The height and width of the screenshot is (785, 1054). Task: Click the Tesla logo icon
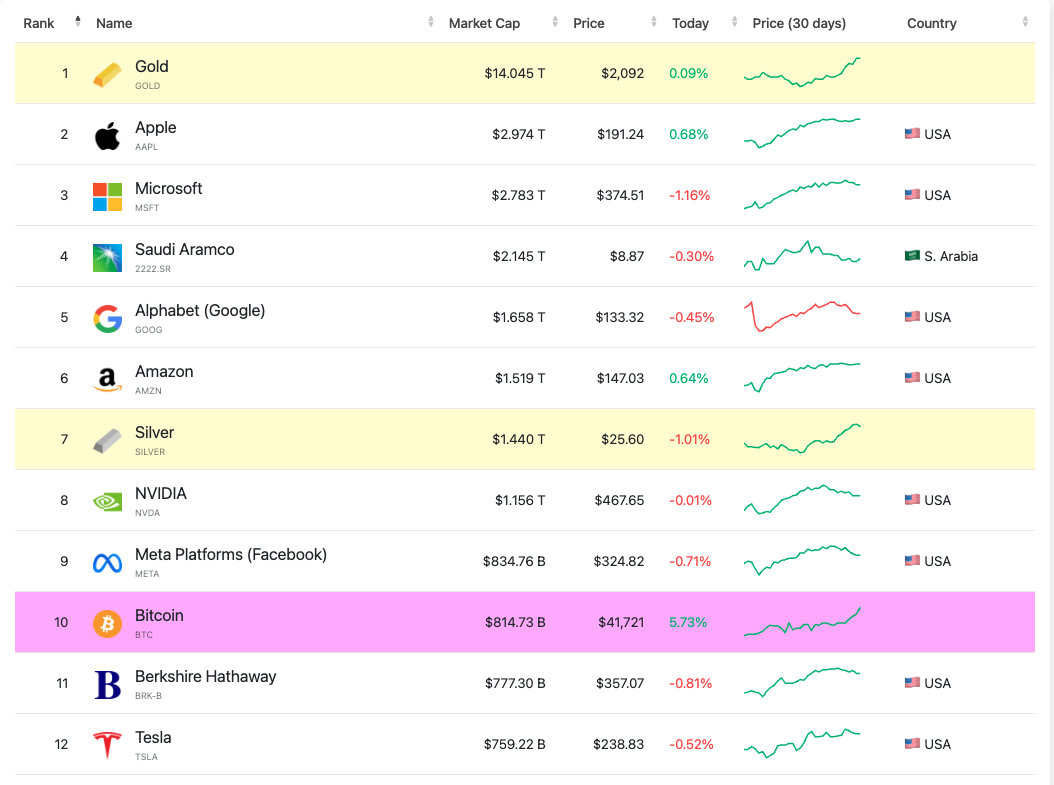(x=107, y=745)
